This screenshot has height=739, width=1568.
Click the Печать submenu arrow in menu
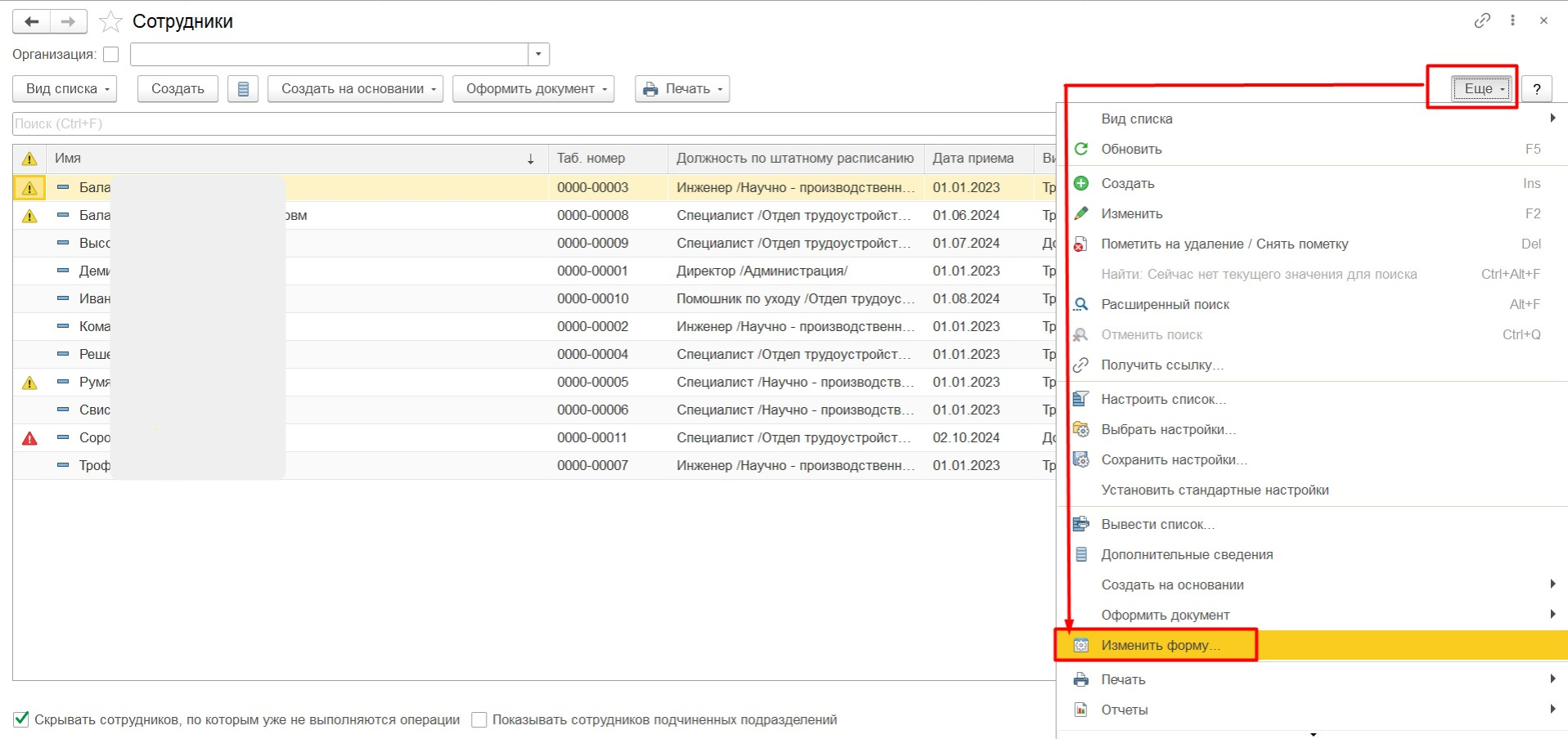pyautogui.click(x=1552, y=679)
